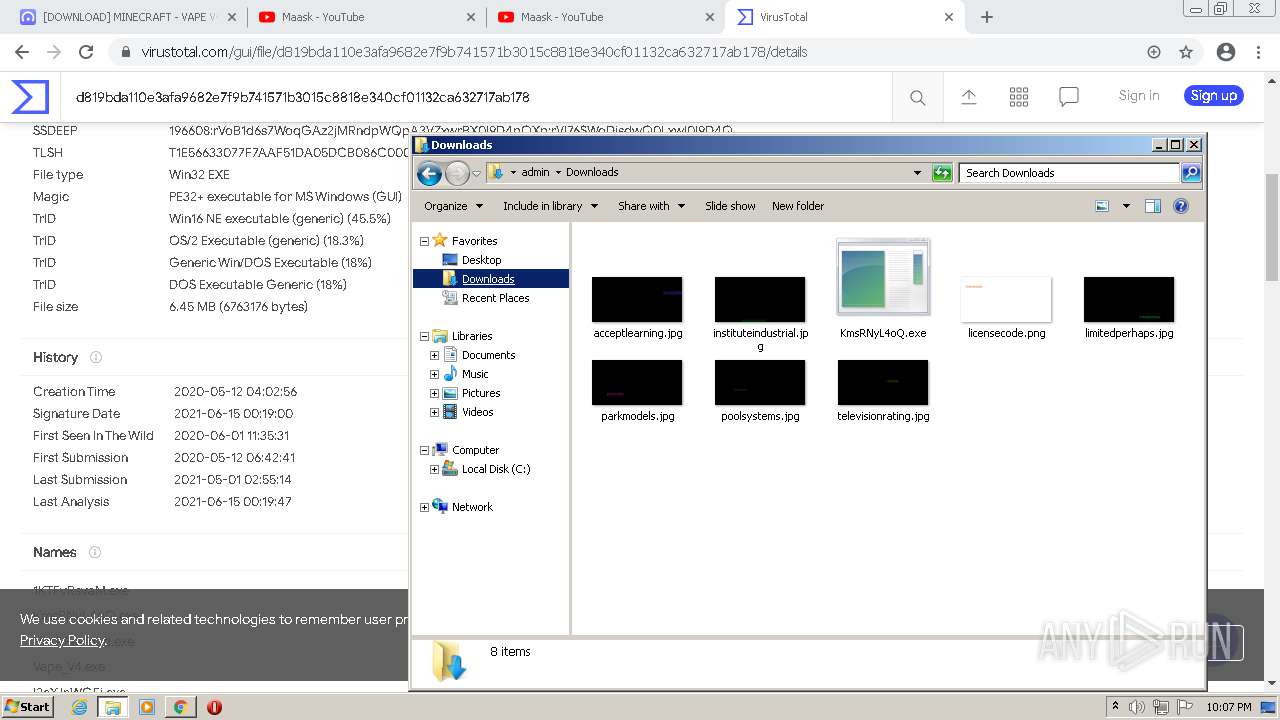Viewport: 1280px width, 720px height.
Task: Select Music library in tree
Action: pos(474,374)
